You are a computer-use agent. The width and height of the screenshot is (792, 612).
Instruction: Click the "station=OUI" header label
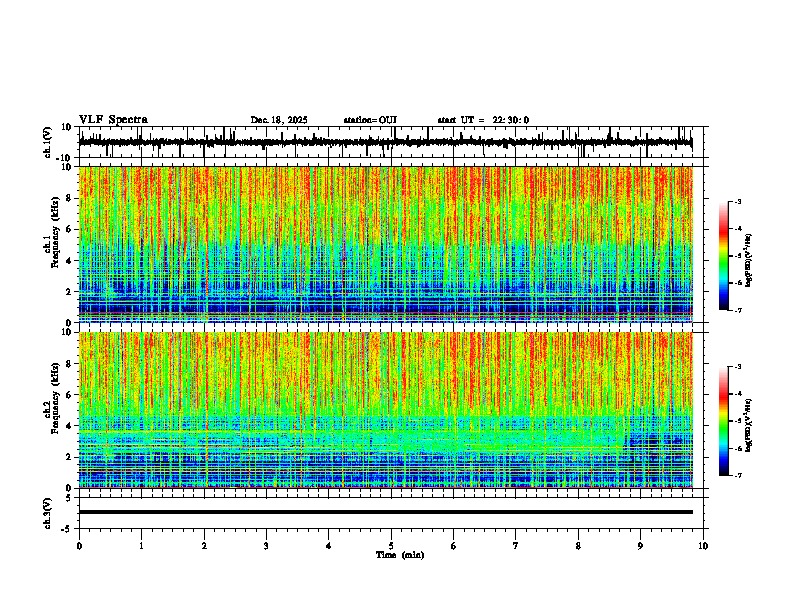coord(370,120)
